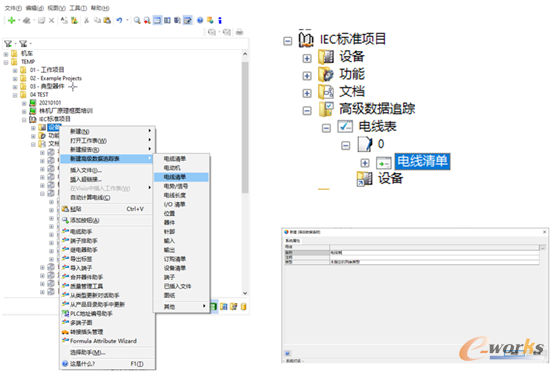Viewport: 554px width, 371px height.
Task: Click the first filter funnel icon
Action: [x=8, y=43]
